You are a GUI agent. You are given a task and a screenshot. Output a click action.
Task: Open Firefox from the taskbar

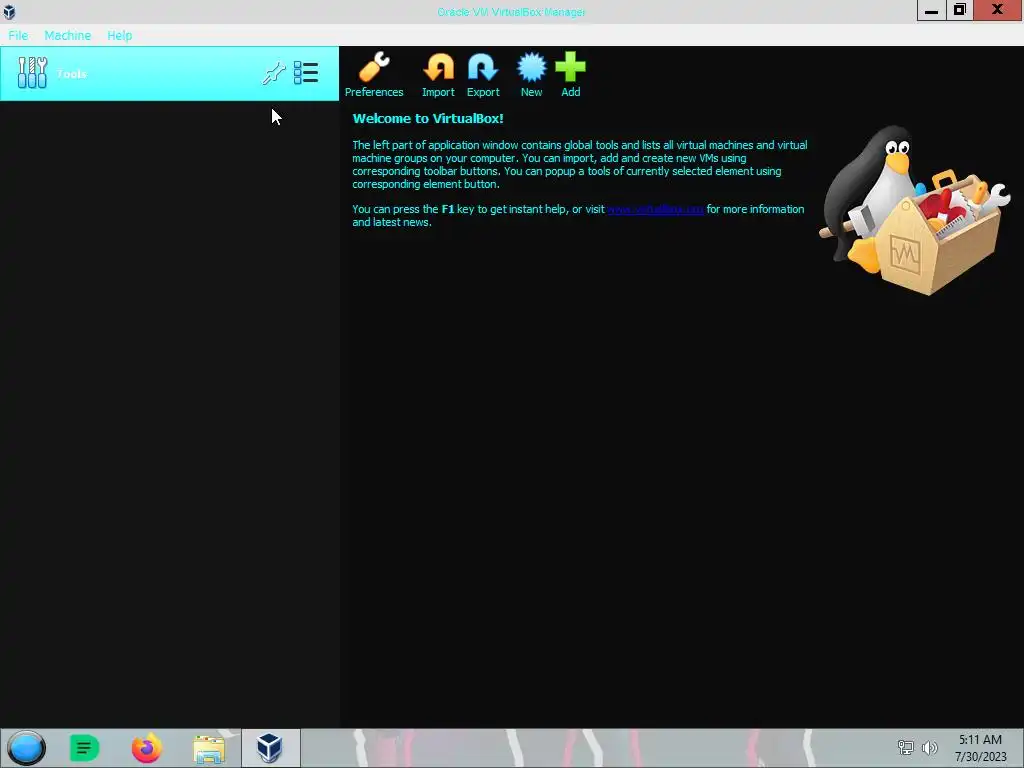tap(146, 748)
